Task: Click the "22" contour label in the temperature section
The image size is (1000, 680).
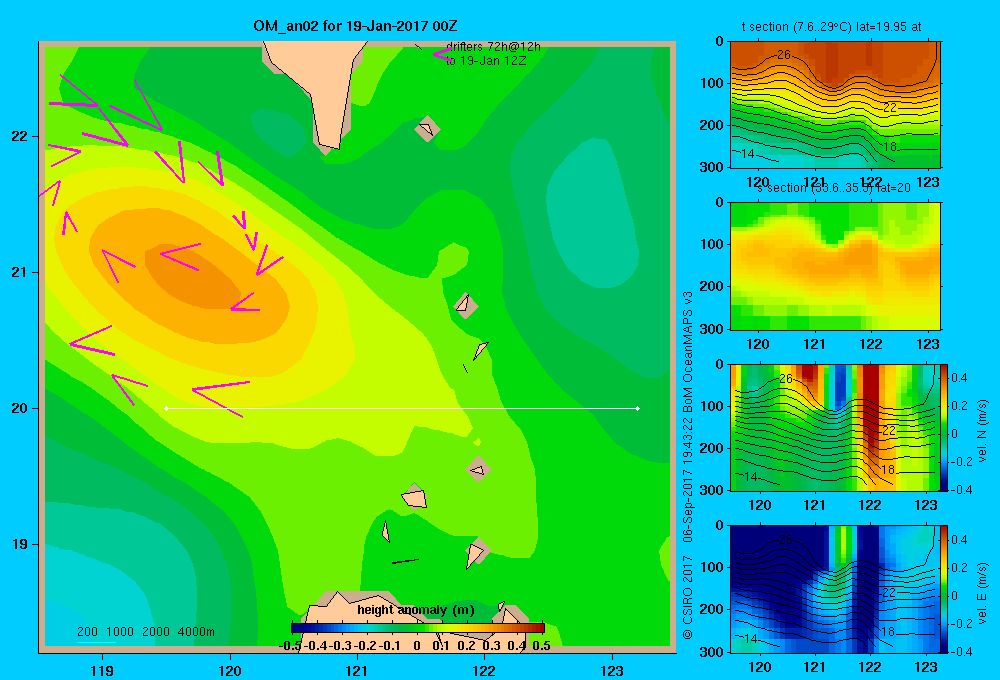Action: (890, 108)
